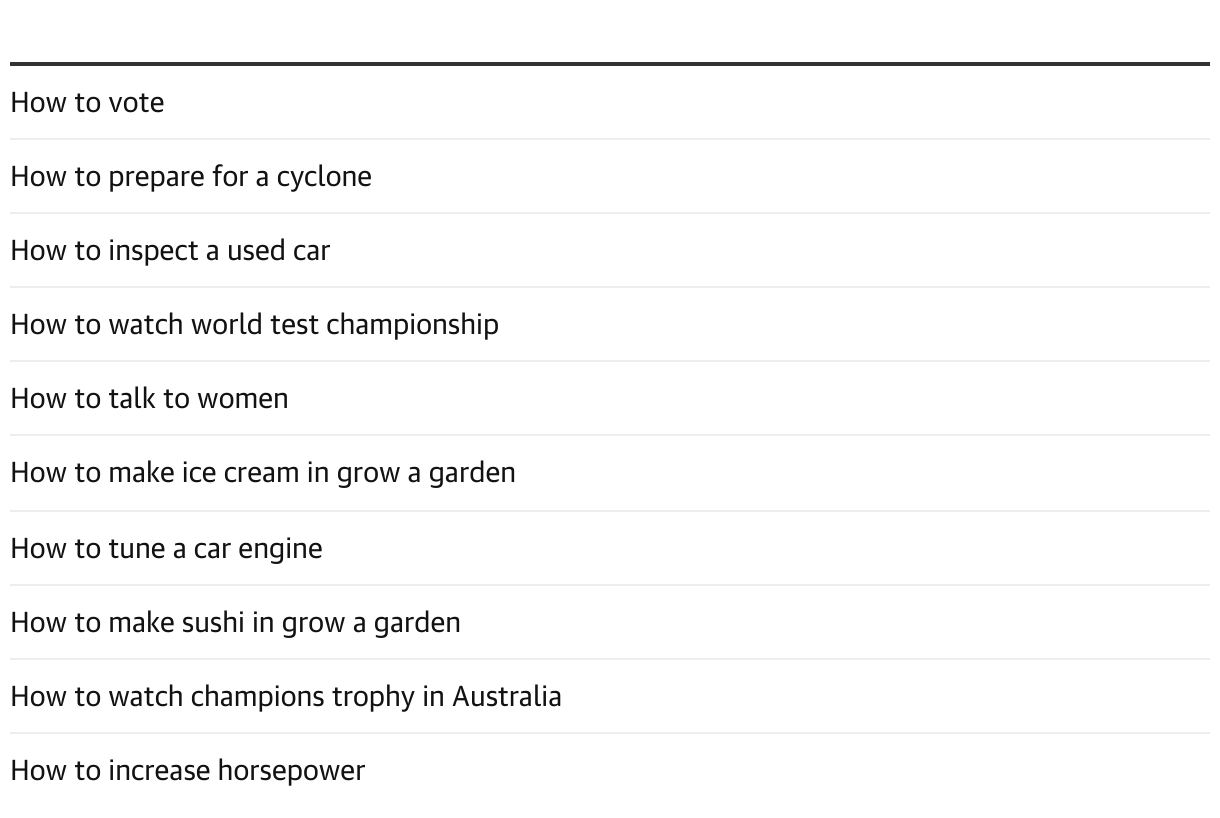Viewport: 1220px width, 818px height.
Task: Choose the used car inspection entry
Action: click(170, 251)
